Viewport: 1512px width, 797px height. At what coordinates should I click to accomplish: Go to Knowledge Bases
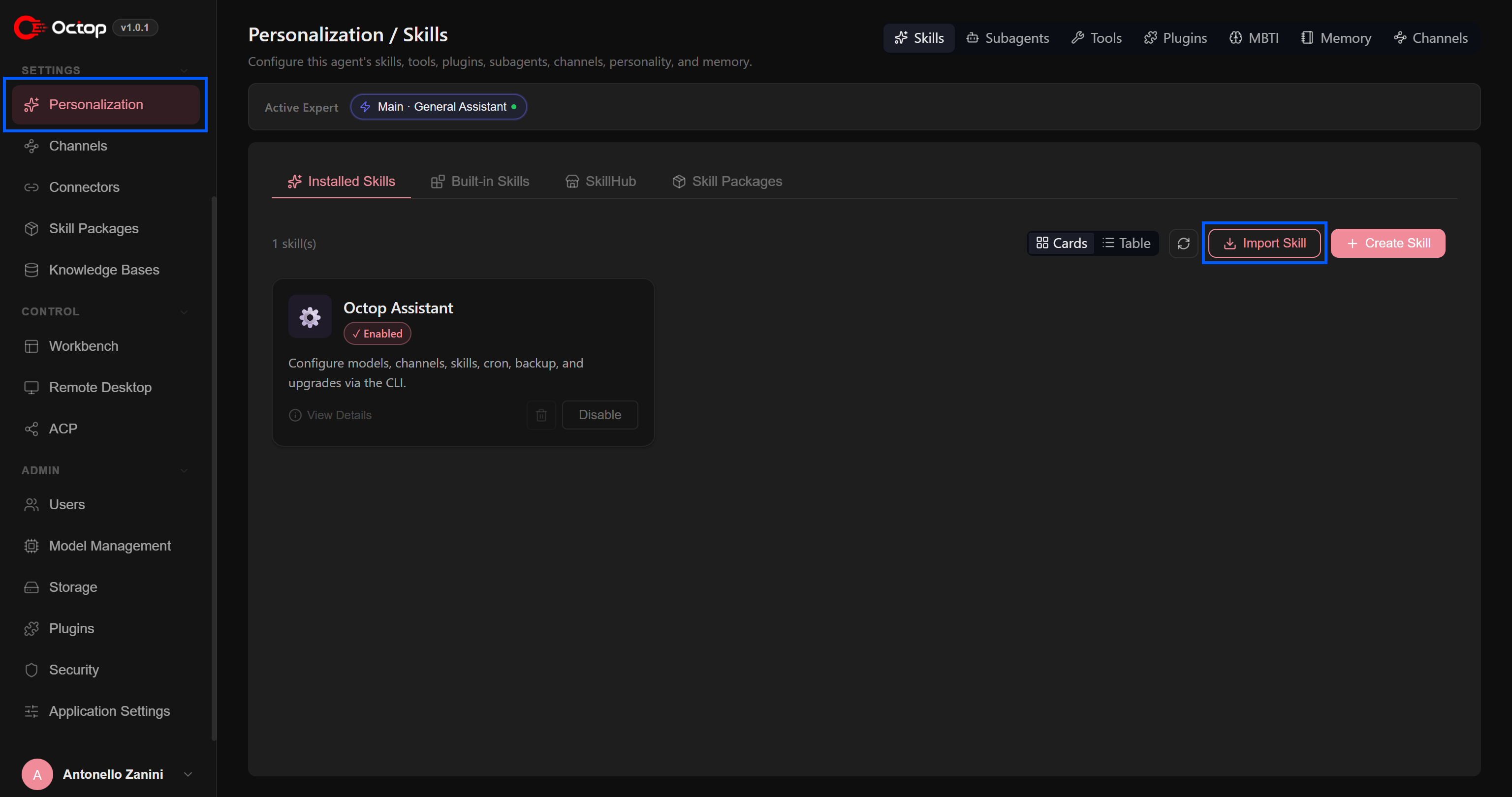coord(106,270)
